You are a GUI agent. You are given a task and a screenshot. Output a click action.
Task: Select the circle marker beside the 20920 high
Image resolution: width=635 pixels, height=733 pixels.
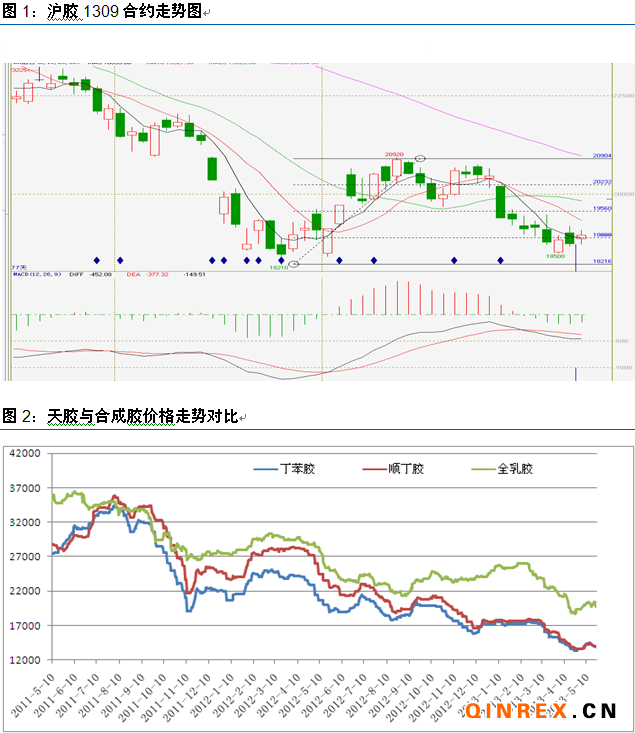[421, 158]
